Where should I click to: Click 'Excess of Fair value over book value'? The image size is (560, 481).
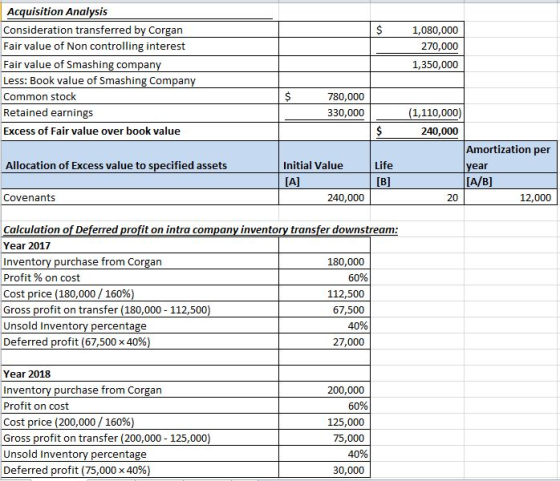(x=92, y=131)
